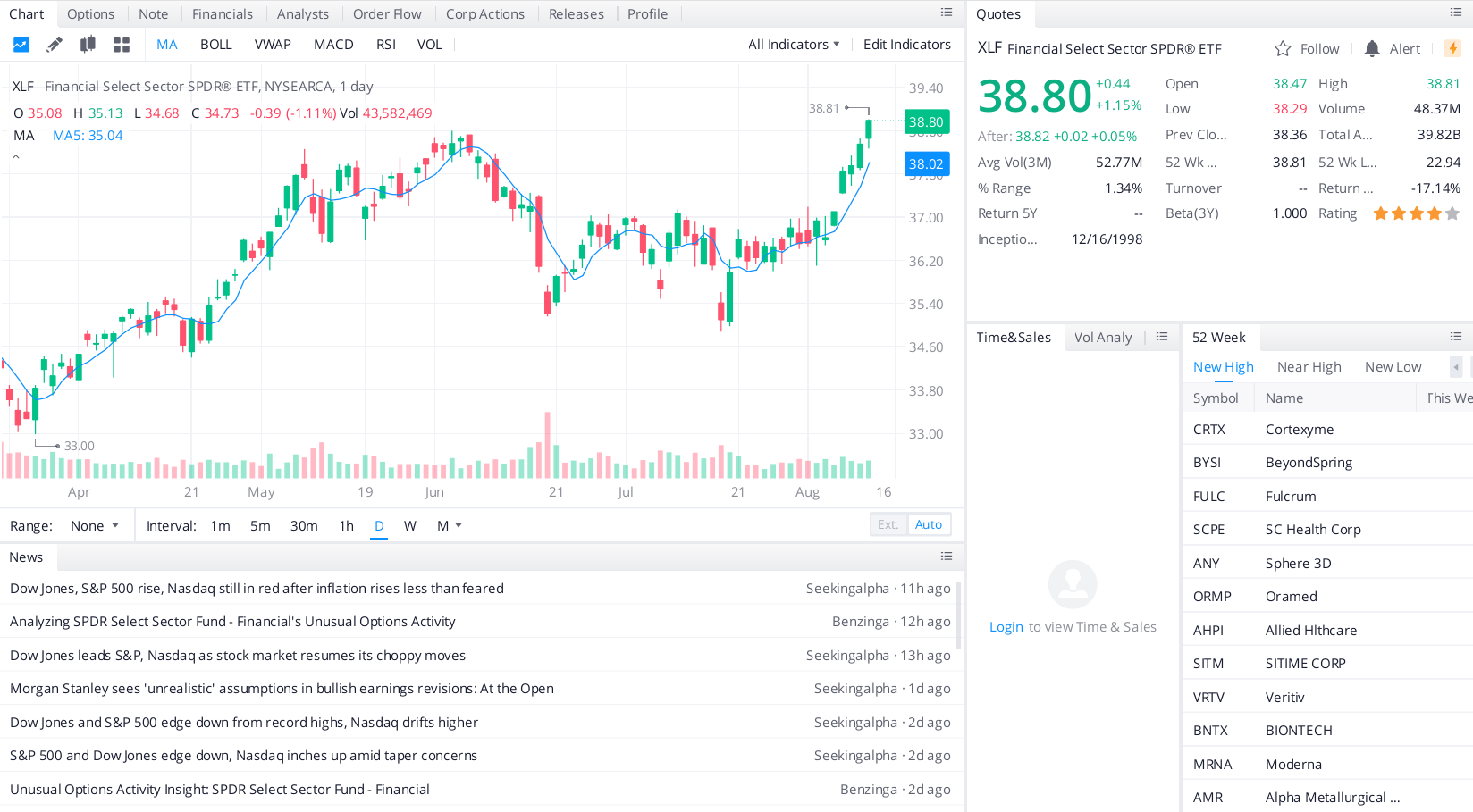The height and width of the screenshot is (812, 1473).
Task: Toggle the RSI indicator
Action: [386, 45]
